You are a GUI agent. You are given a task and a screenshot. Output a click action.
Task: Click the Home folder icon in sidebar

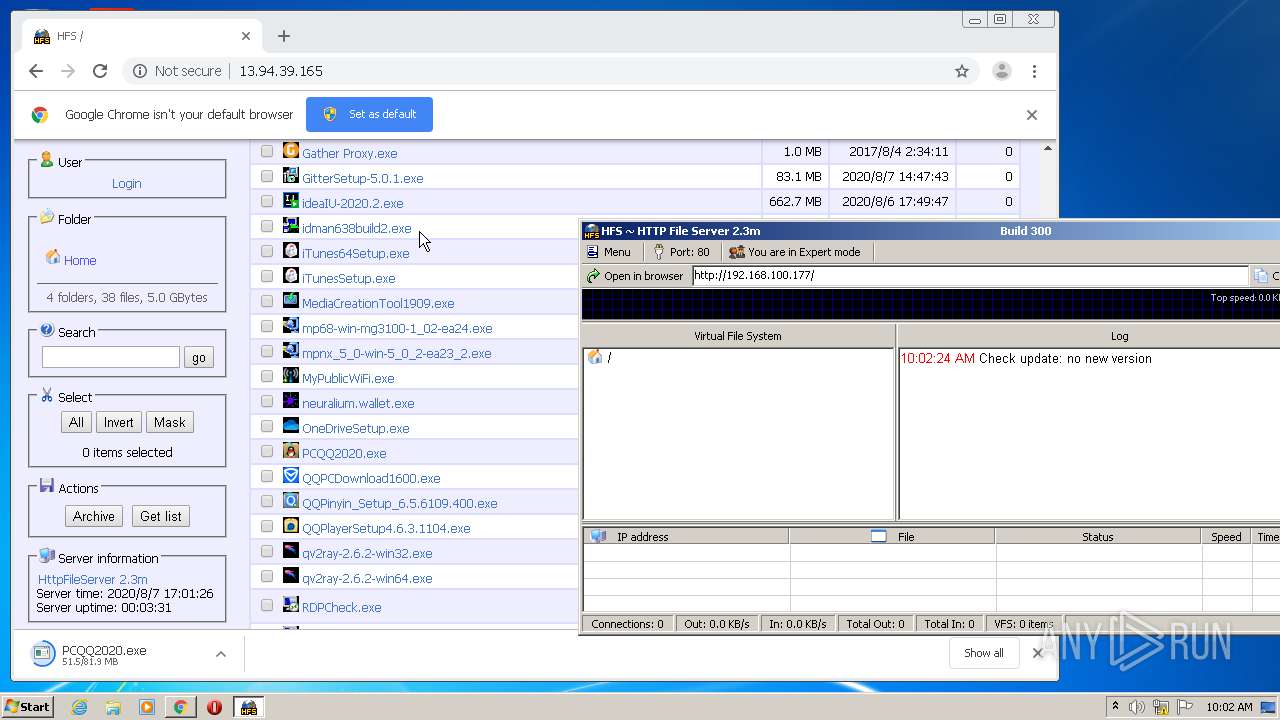coord(53,258)
